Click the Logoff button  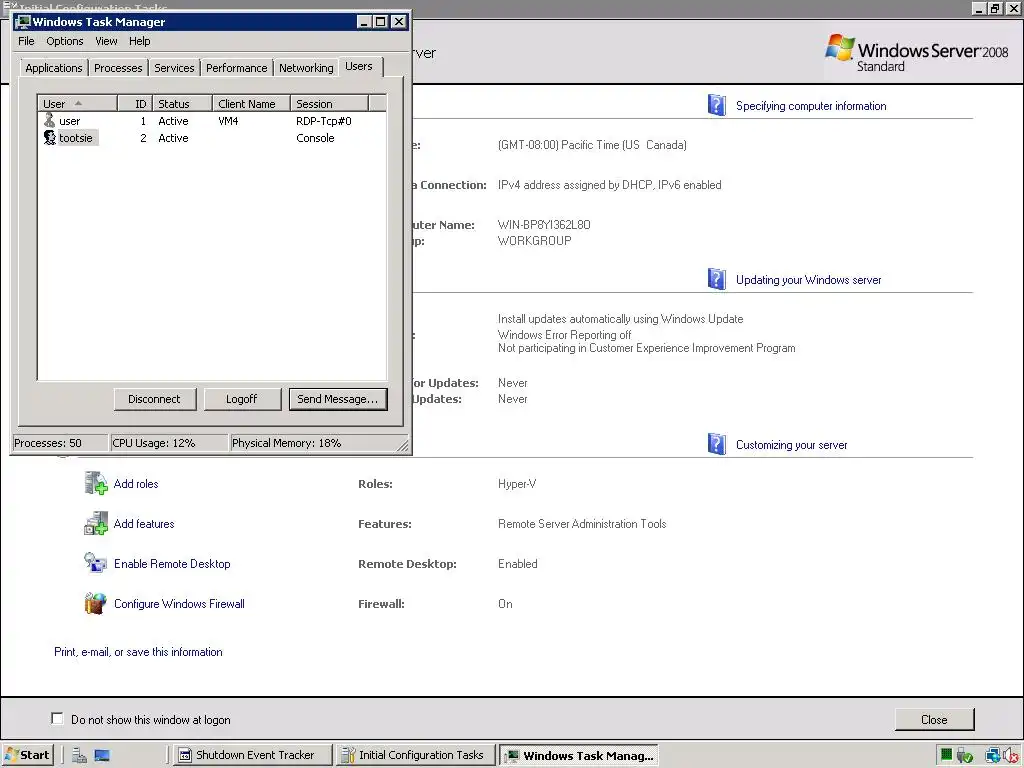coord(242,399)
